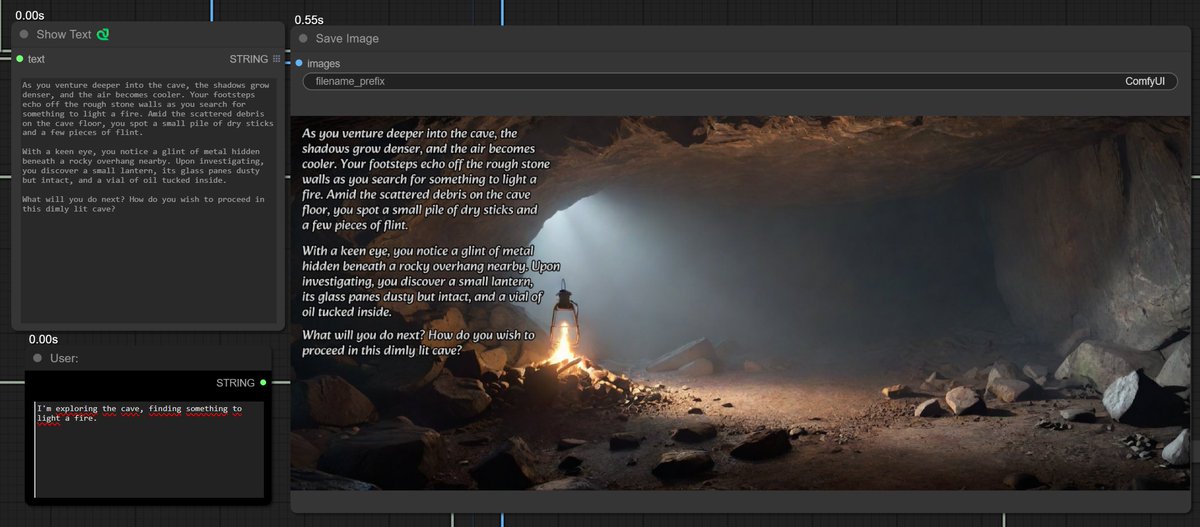This screenshot has height=527, width=1200.
Task: Collapse the Save Image node via its dot
Action: pyautogui.click(x=303, y=38)
